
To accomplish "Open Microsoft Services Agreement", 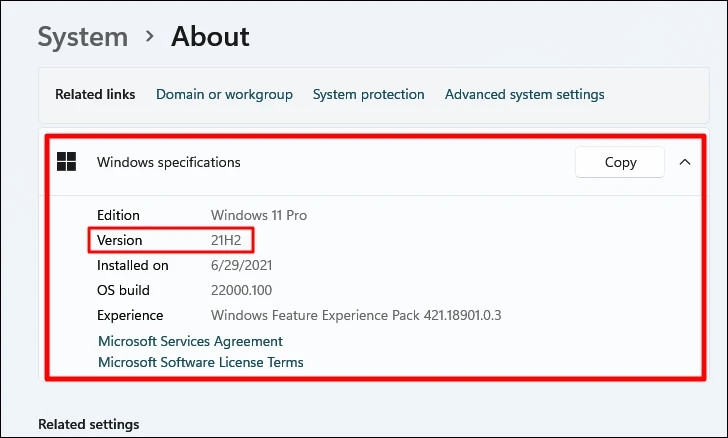I will 190,341.
